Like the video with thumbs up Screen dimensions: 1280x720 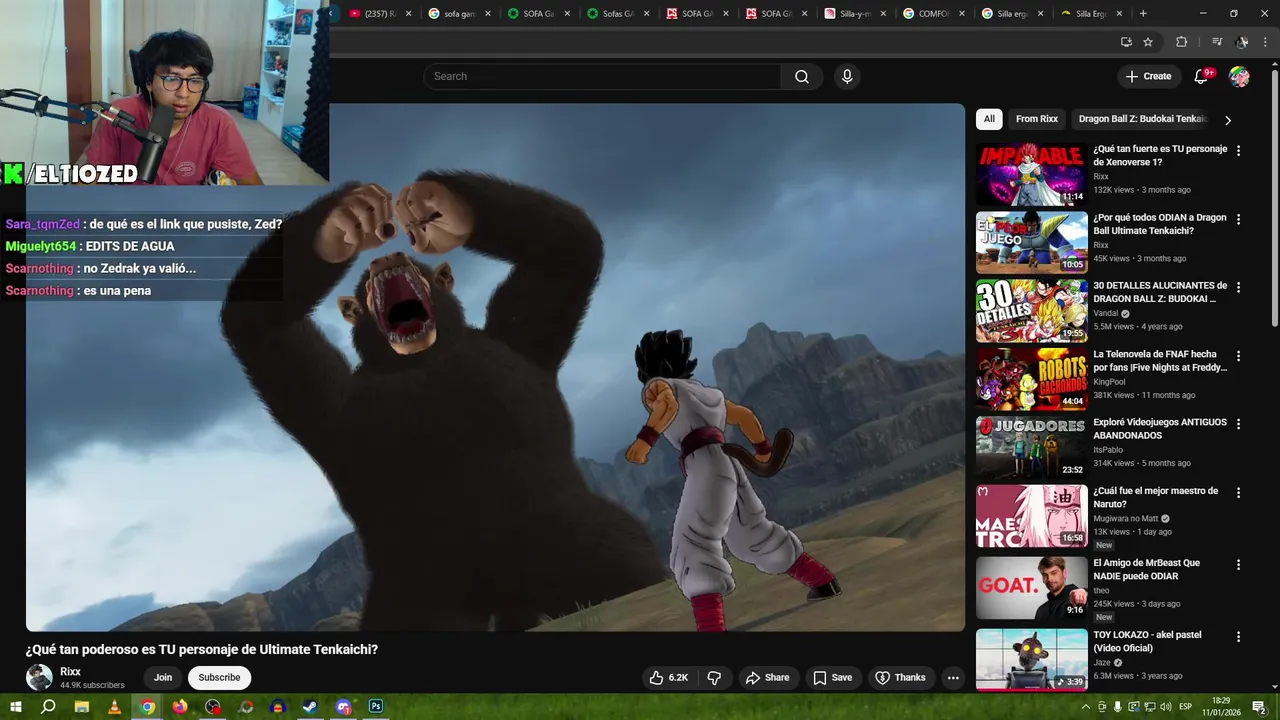(x=669, y=677)
